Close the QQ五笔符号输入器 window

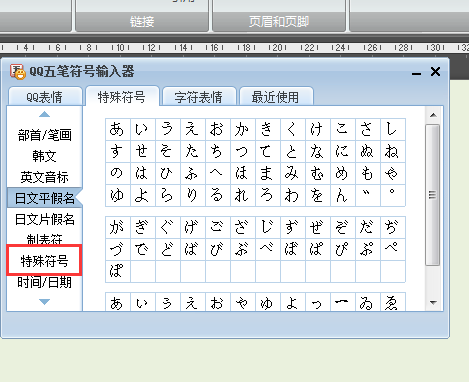tap(435, 71)
